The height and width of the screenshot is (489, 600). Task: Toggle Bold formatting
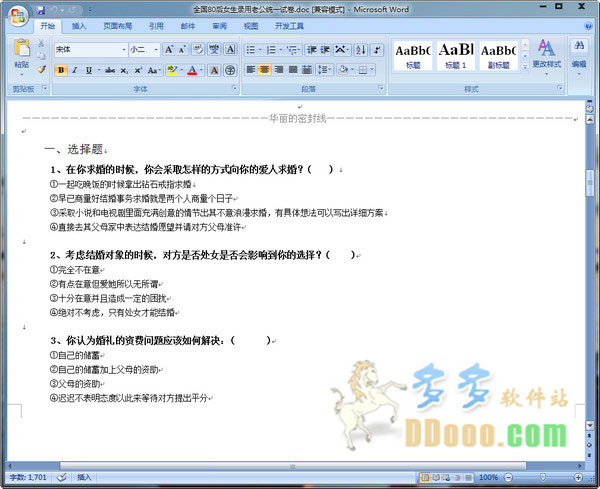point(60,70)
